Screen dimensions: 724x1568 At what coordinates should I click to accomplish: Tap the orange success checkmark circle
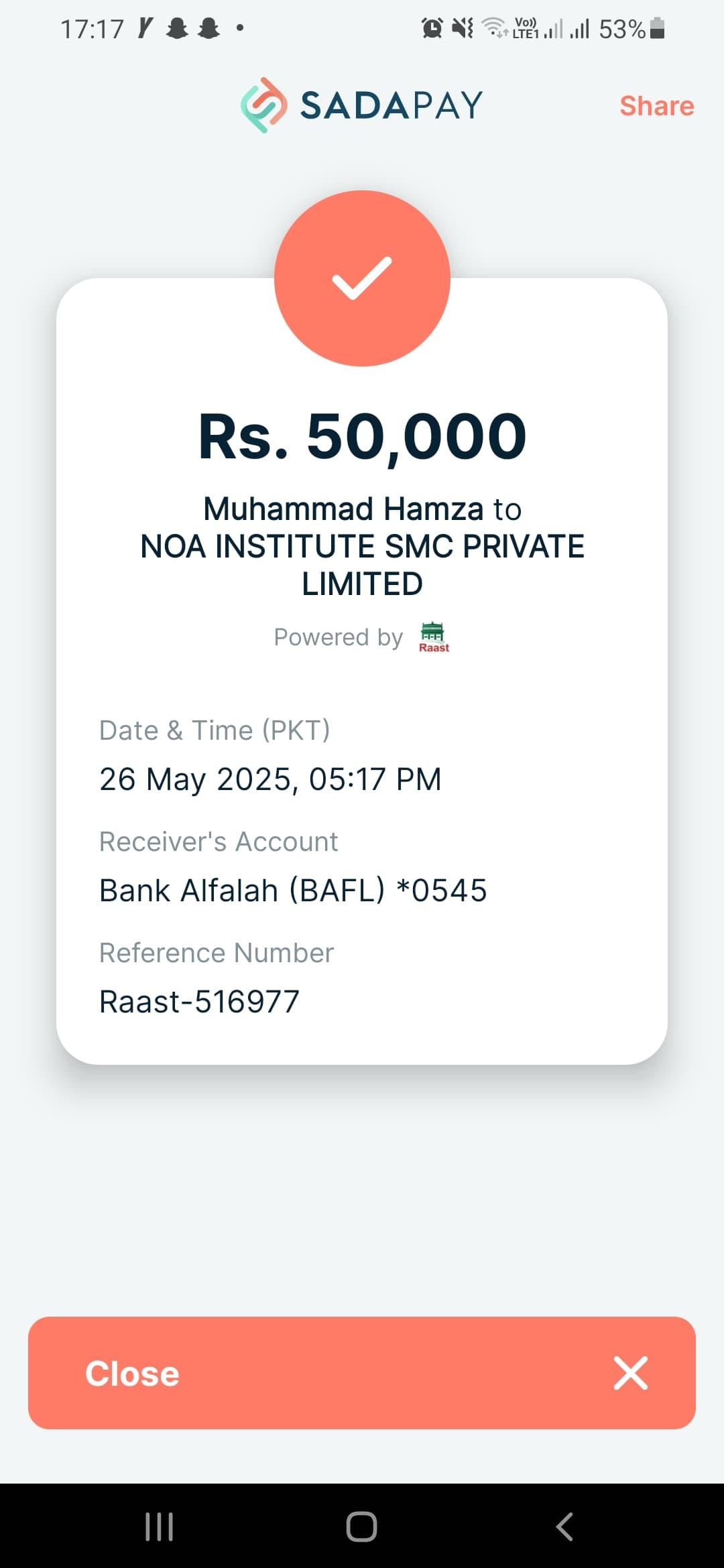coord(362,278)
